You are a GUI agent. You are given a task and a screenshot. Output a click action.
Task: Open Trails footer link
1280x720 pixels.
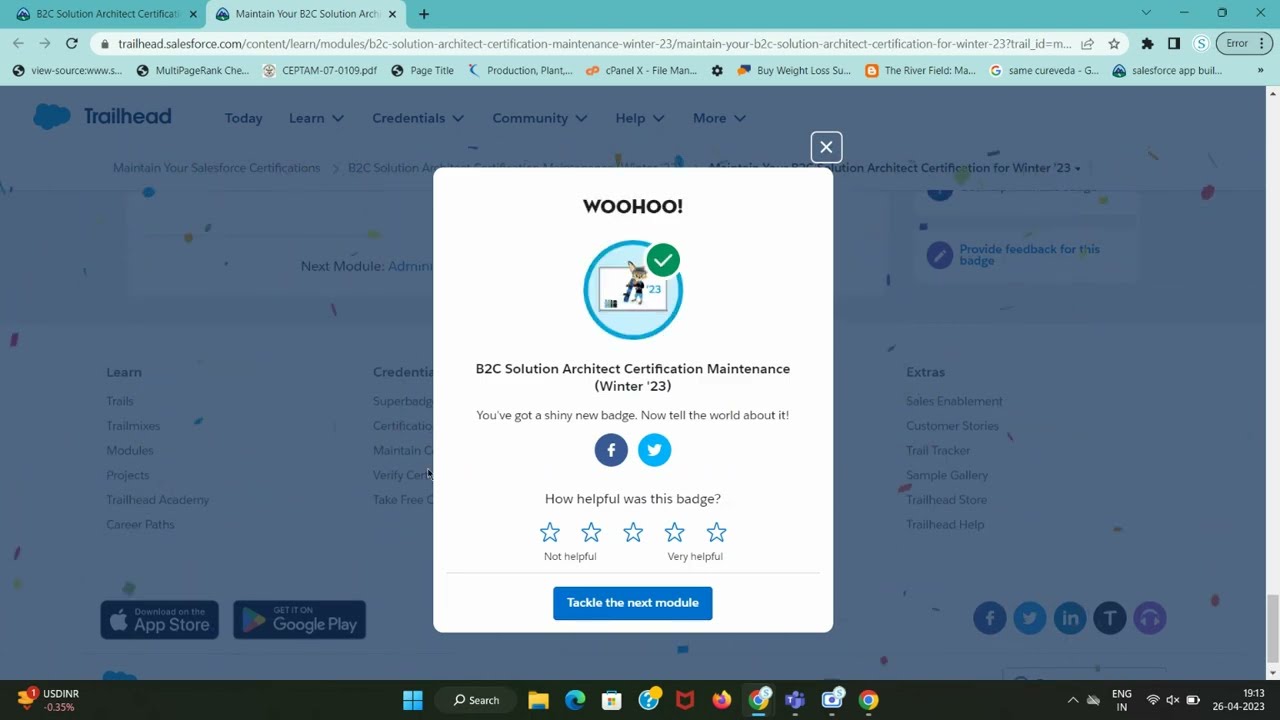(120, 401)
